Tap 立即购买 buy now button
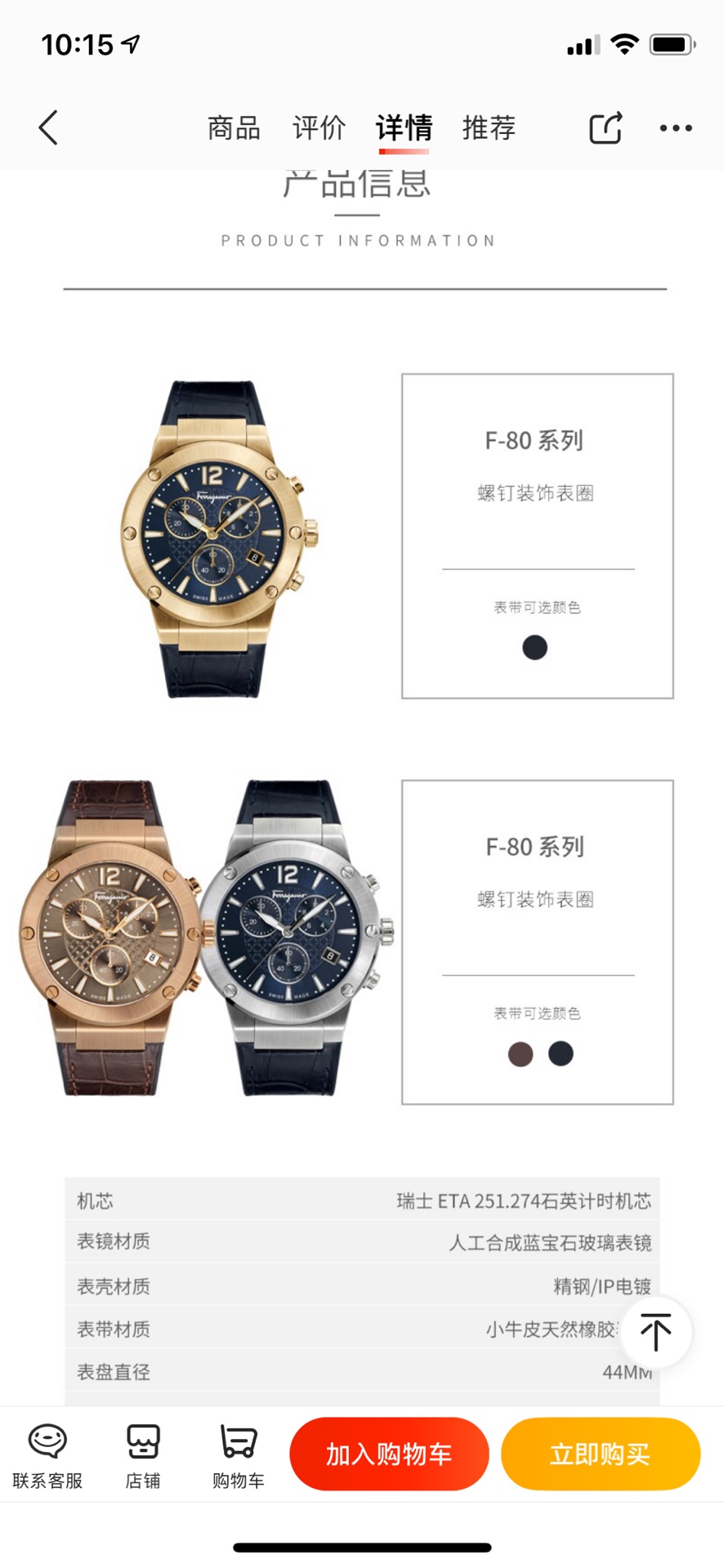The image size is (724, 1568). (x=601, y=1454)
